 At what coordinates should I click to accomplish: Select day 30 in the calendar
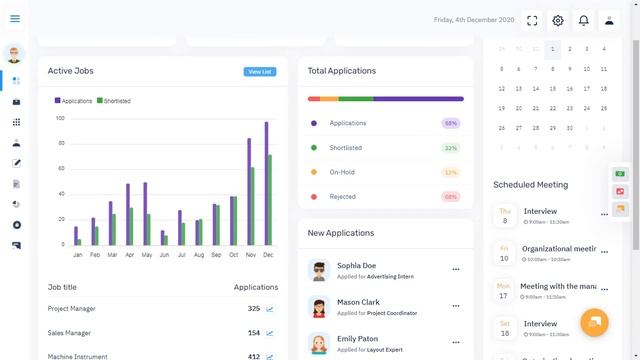(x=569, y=128)
